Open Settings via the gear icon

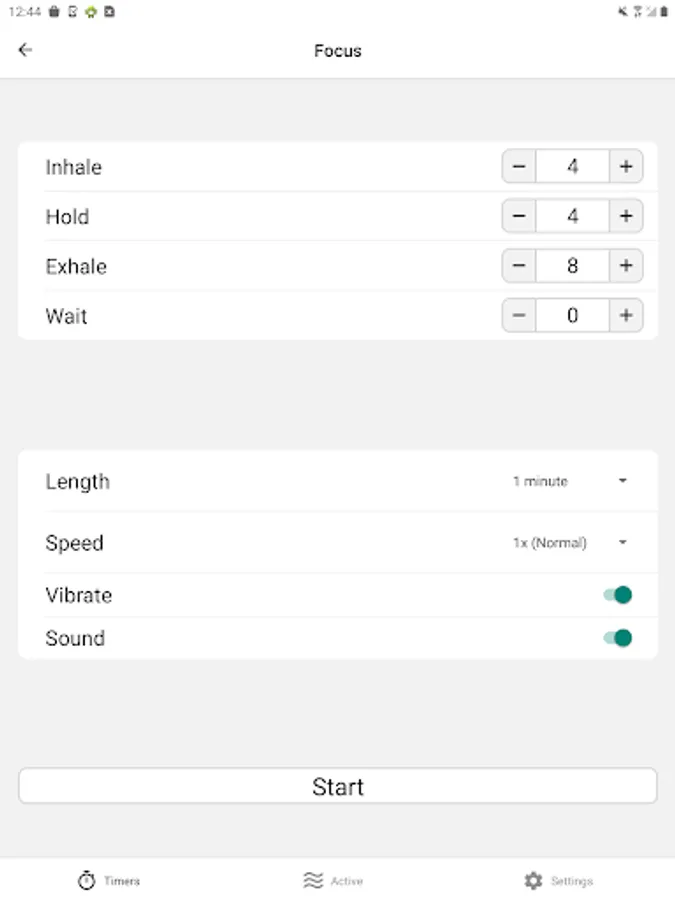coord(534,880)
